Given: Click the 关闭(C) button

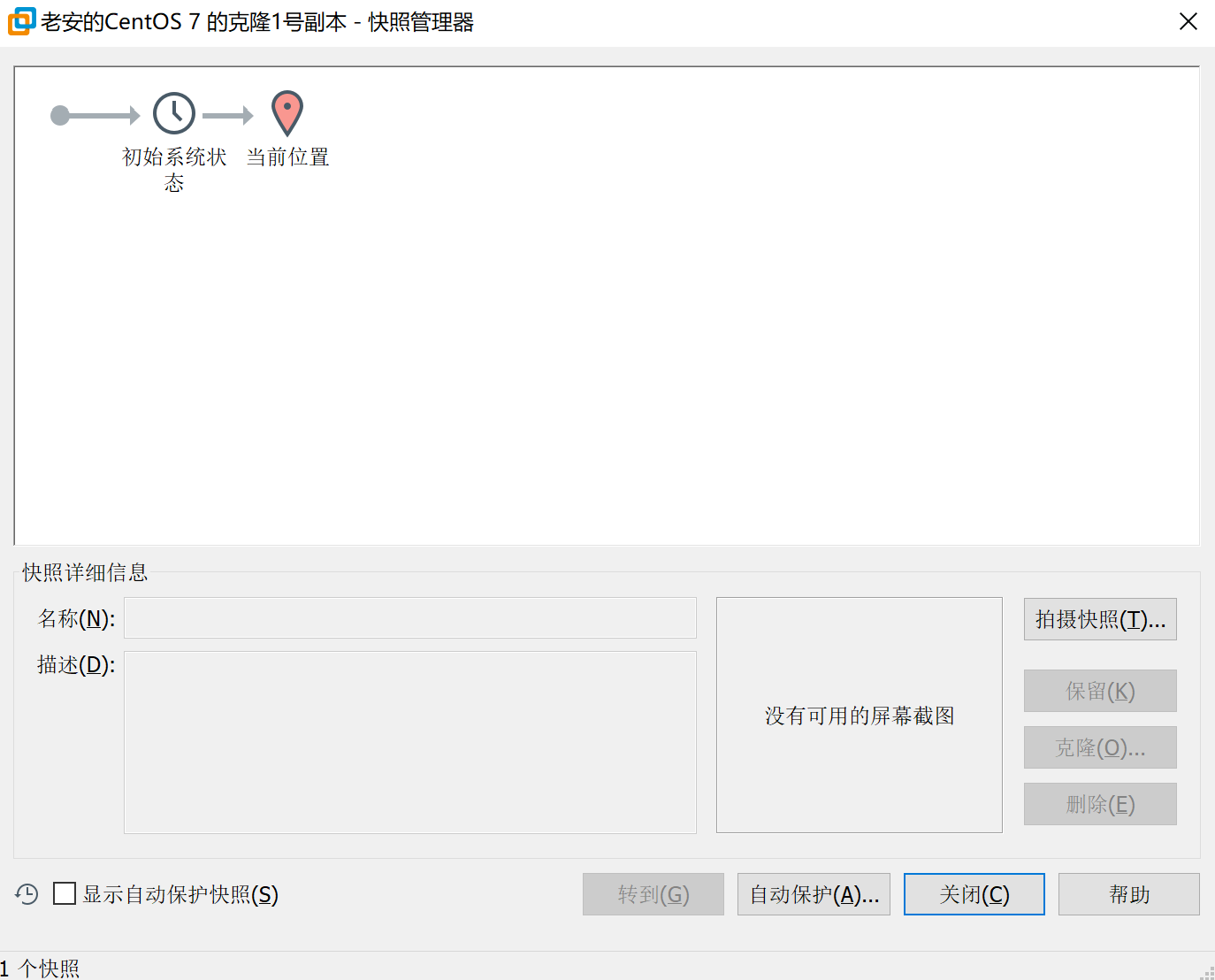Looking at the screenshot, I should pos(974,894).
